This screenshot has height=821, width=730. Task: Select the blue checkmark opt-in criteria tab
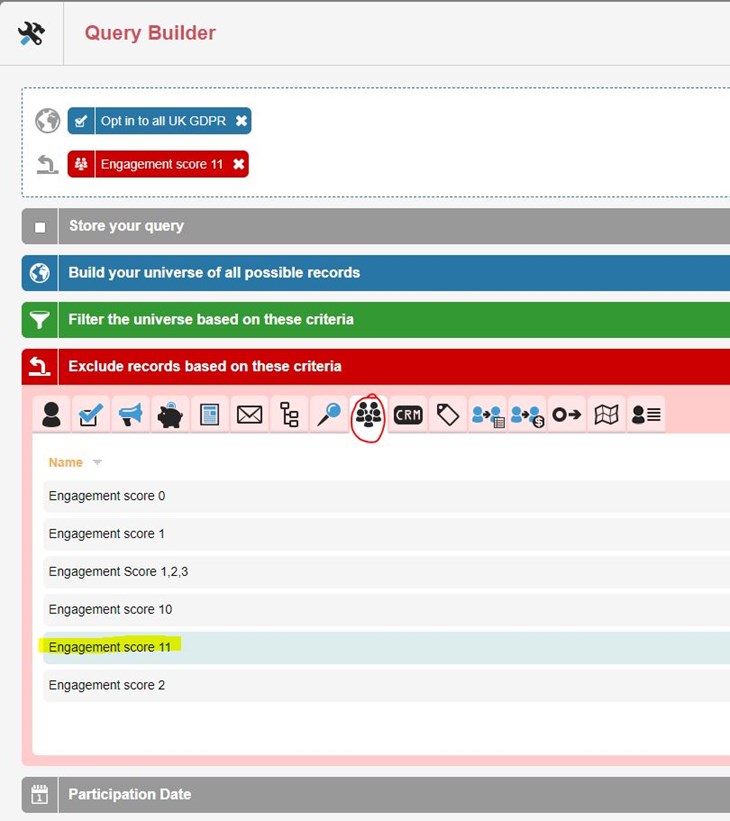(91, 415)
